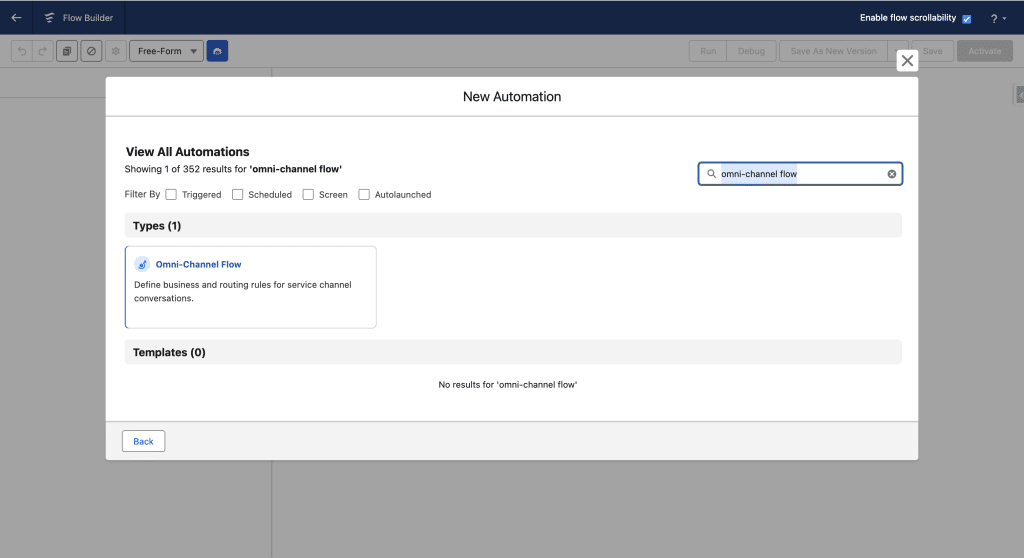The width and height of the screenshot is (1024, 558).
Task: Click the blue Einstein toolbar button
Action: tap(217, 51)
